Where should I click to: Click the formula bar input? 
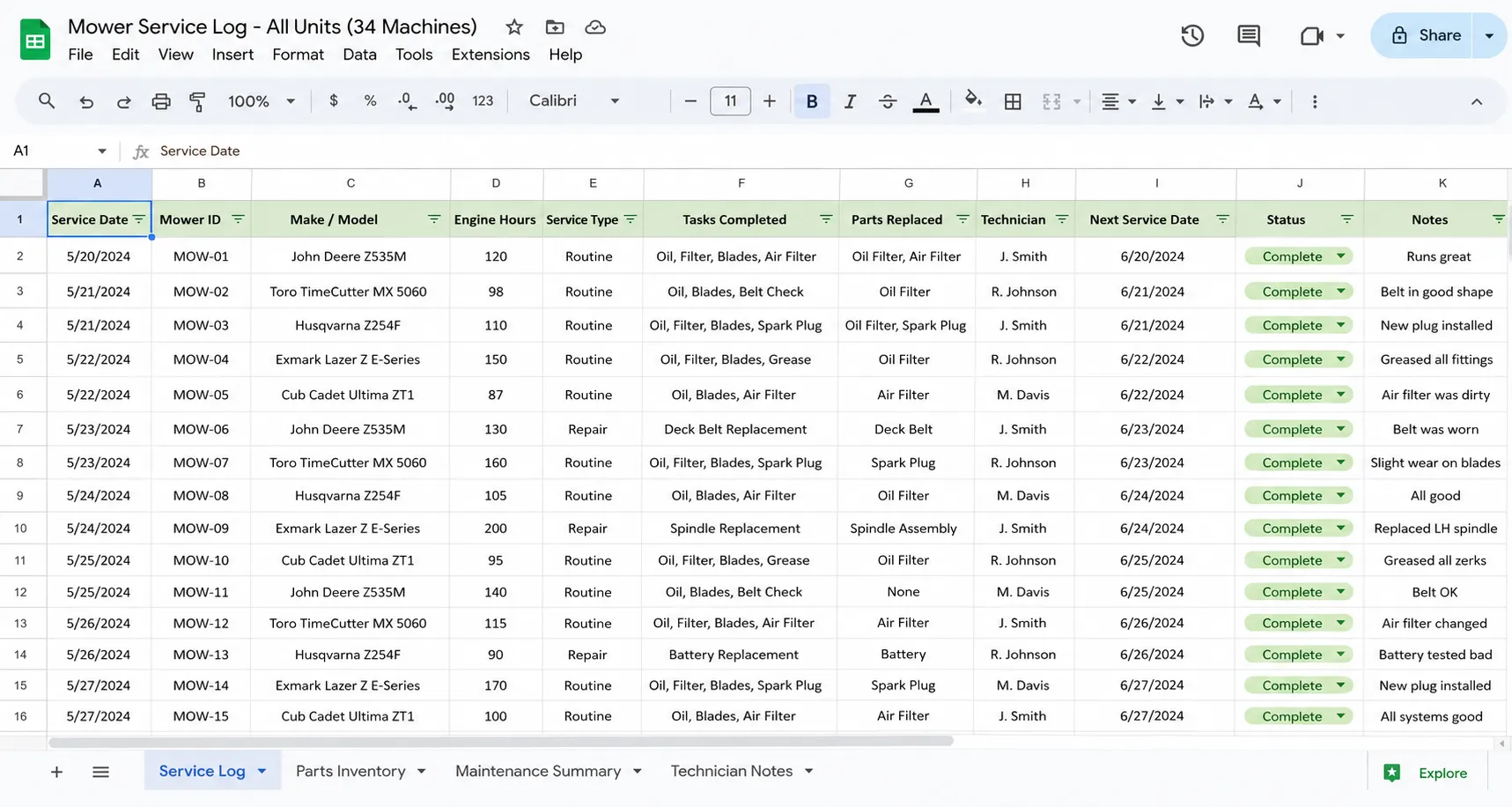(x=828, y=151)
